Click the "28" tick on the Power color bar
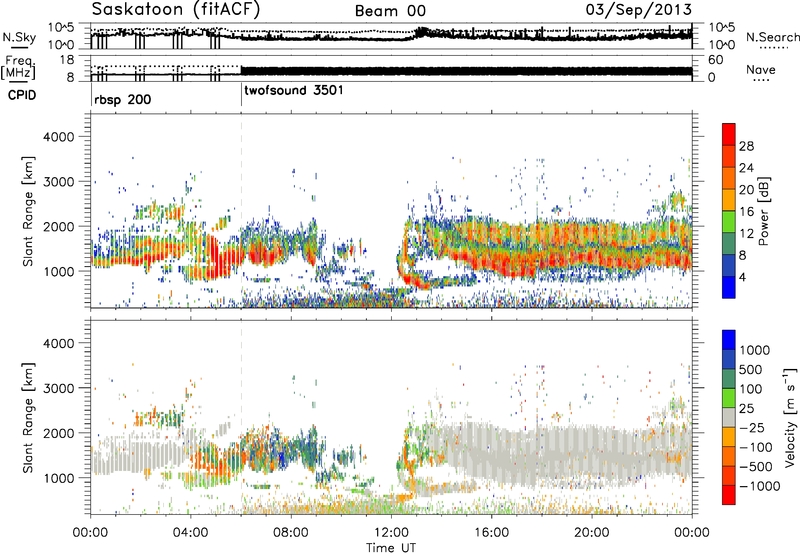This screenshot has height=554, width=800. [746, 146]
